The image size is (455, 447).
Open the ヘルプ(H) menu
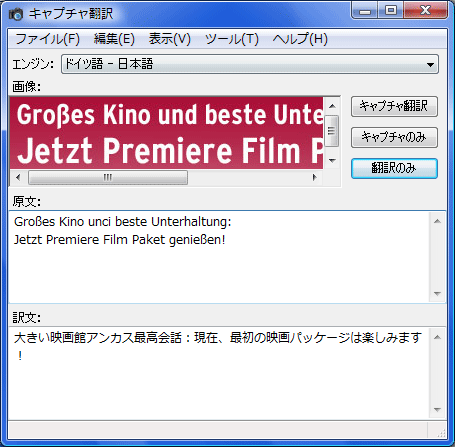point(300,39)
